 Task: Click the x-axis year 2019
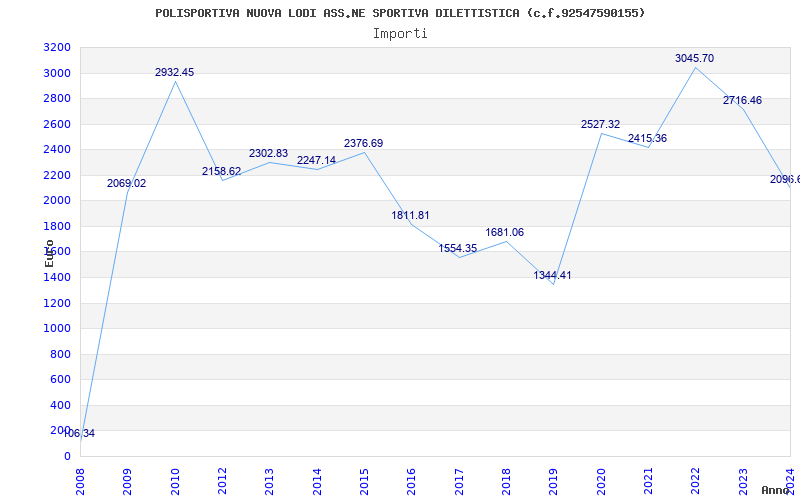[553, 481]
